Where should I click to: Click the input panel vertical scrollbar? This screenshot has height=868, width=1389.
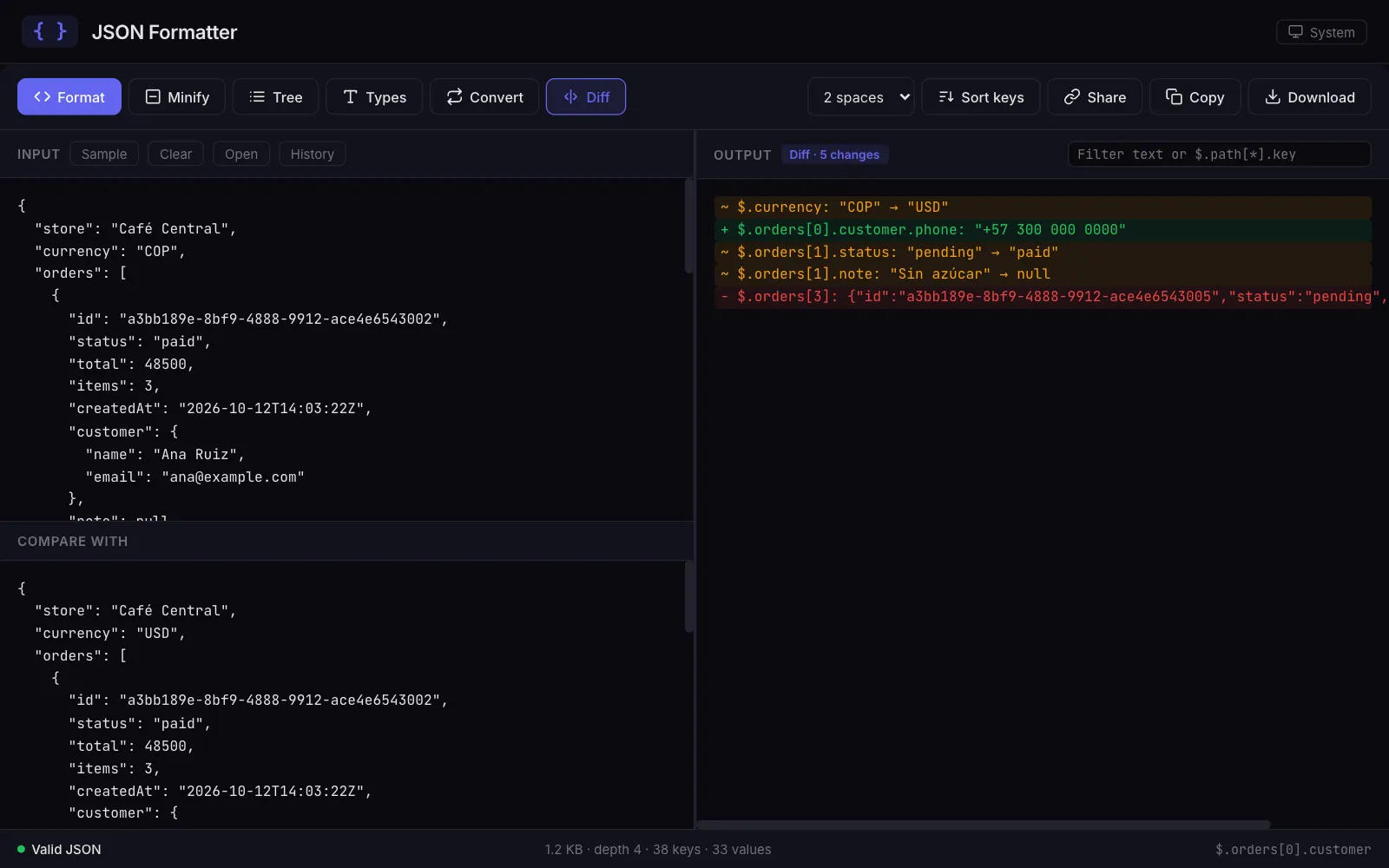point(688,226)
